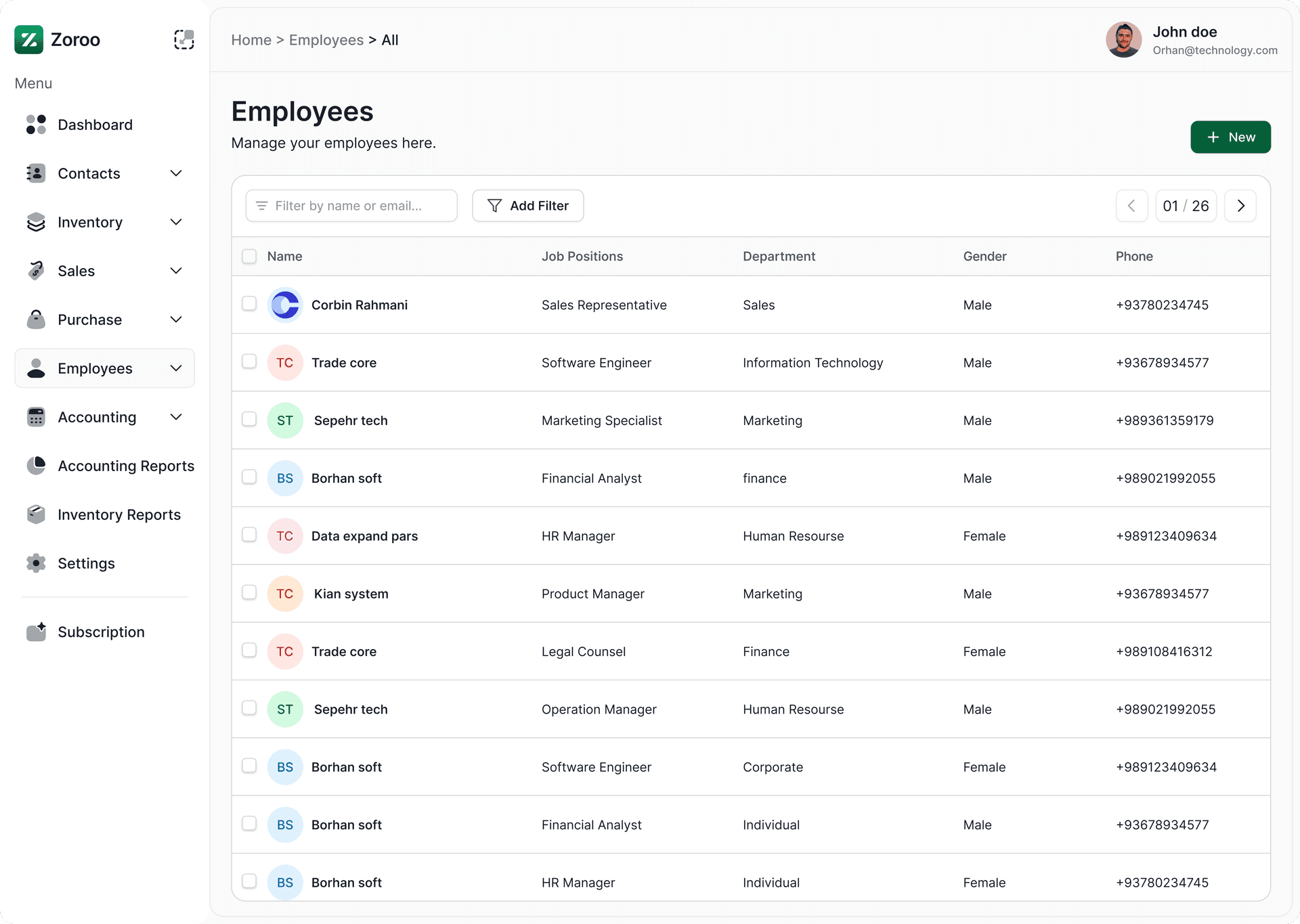The image size is (1300, 924).
Task: Select all employees with the header checkbox
Action: [x=249, y=256]
